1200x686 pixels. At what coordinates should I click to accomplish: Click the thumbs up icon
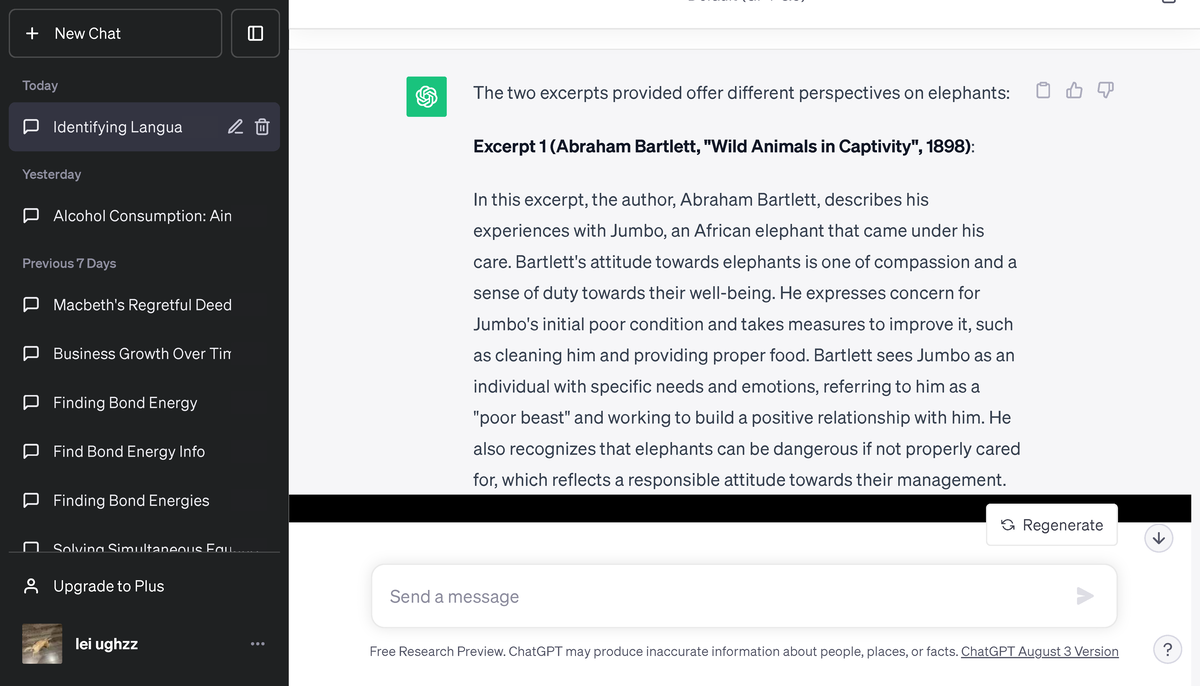point(1074,91)
